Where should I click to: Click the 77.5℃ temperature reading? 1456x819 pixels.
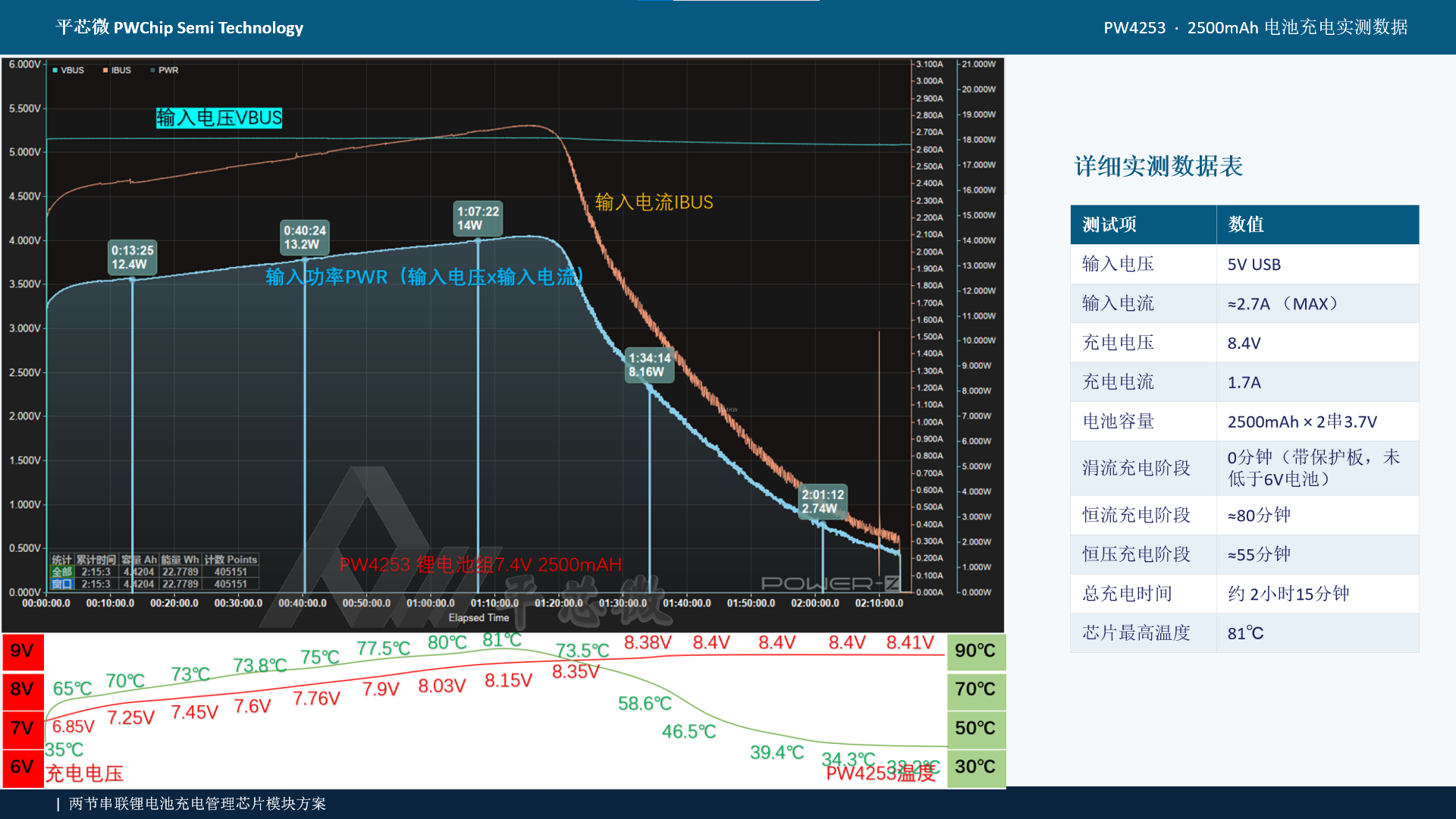coord(384,649)
